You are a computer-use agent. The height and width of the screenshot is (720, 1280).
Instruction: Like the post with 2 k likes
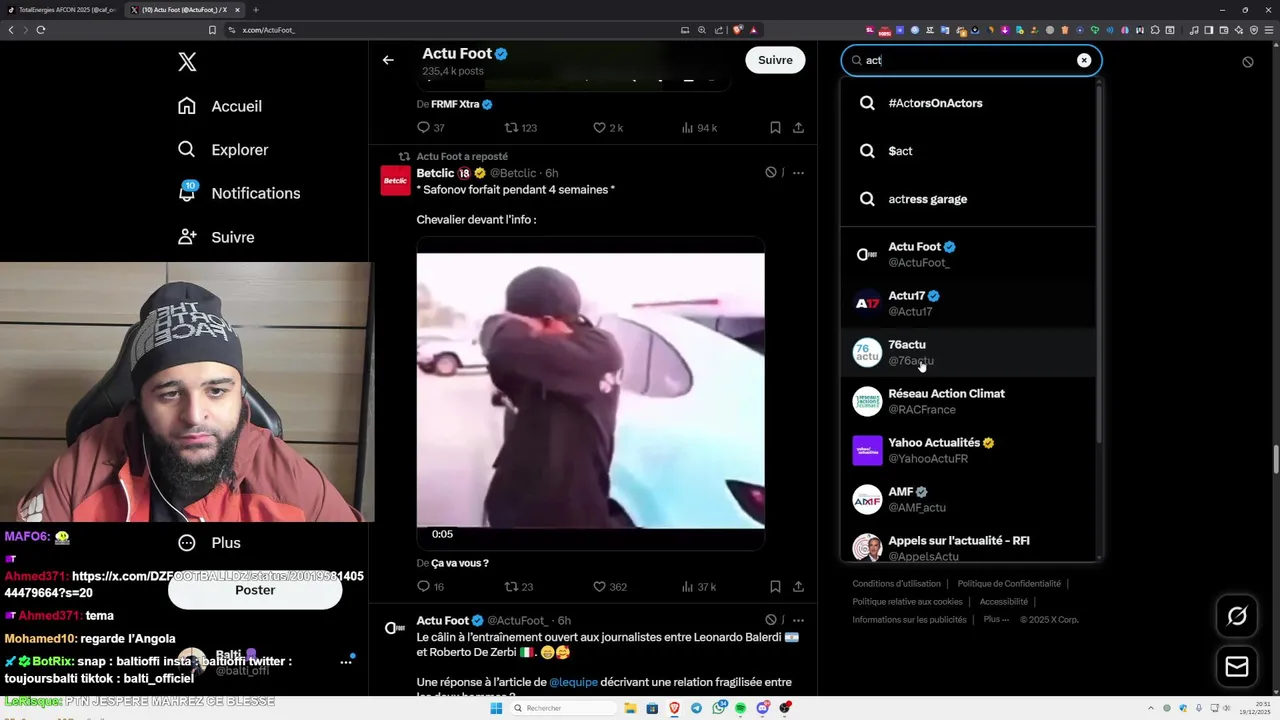608,128
